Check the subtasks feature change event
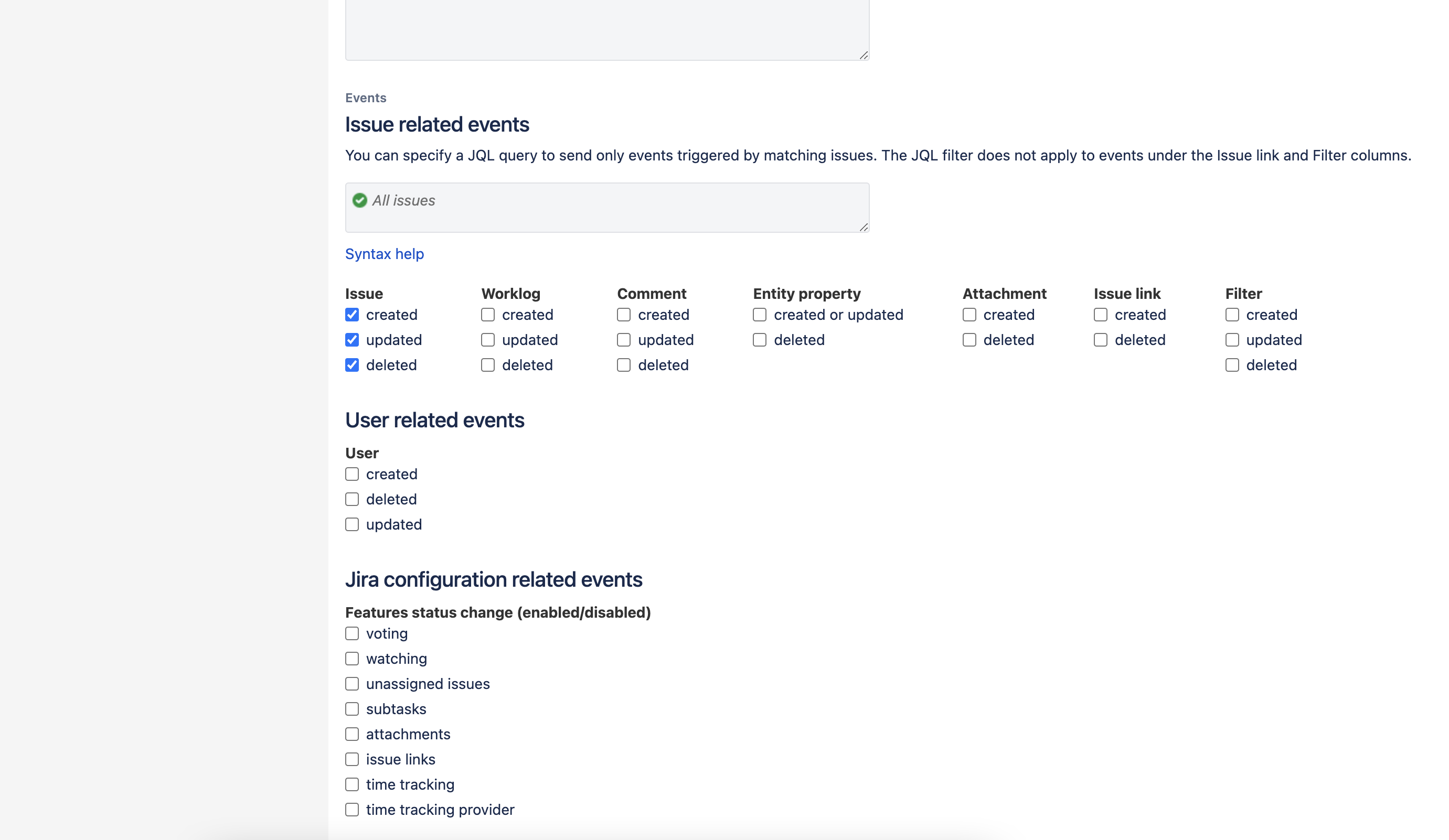This screenshot has height=840, width=1449. pos(352,708)
